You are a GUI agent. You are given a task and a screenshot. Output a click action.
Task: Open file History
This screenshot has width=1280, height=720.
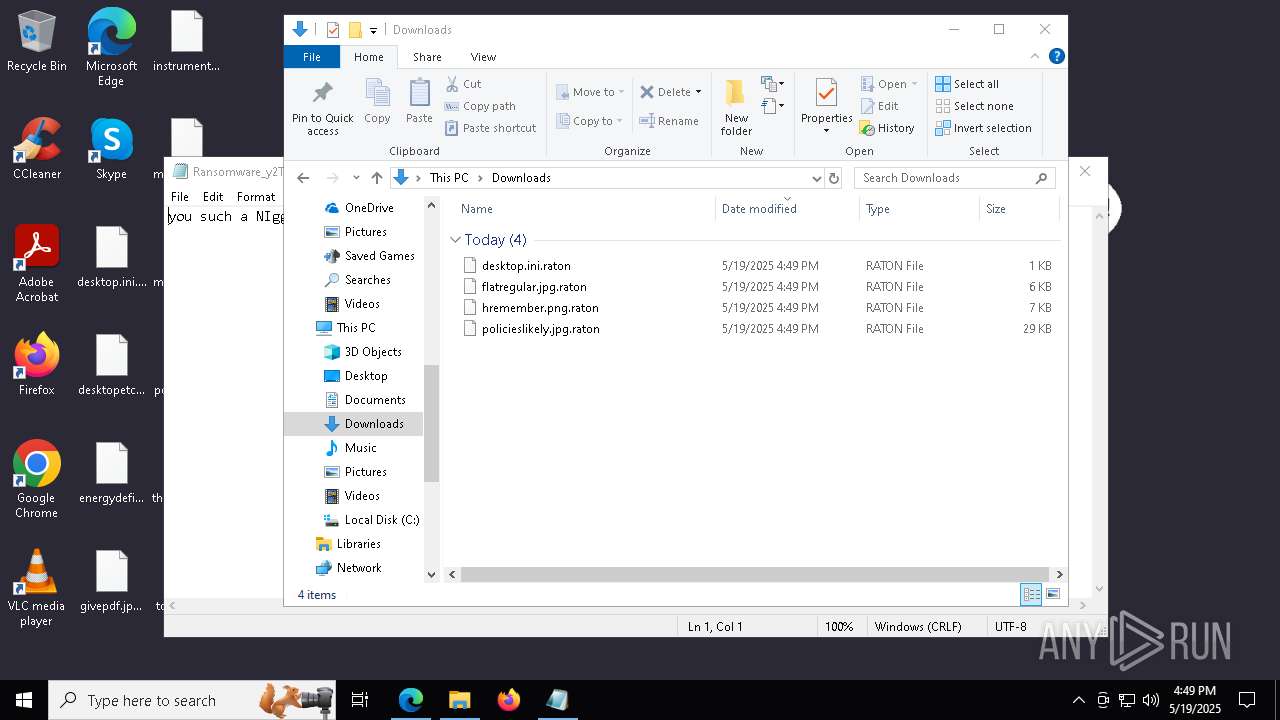887,128
